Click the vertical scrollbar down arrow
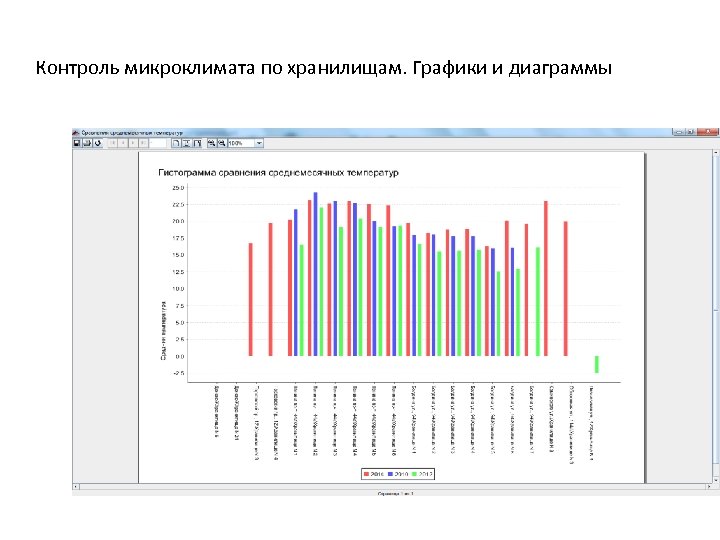This screenshot has width=720, height=540. pyautogui.click(x=716, y=480)
